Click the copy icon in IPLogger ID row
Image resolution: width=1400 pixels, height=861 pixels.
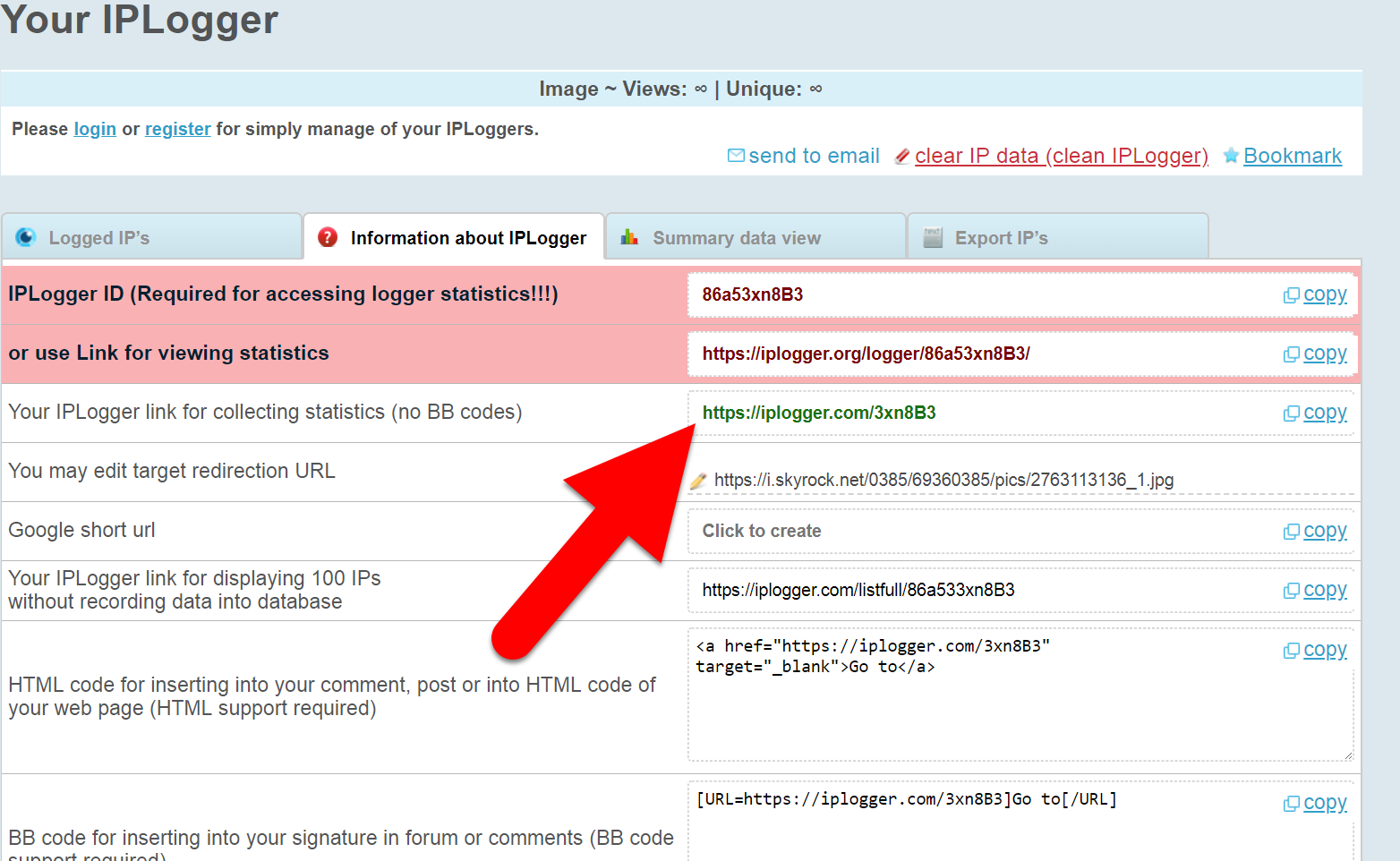tap(1291, 295)
